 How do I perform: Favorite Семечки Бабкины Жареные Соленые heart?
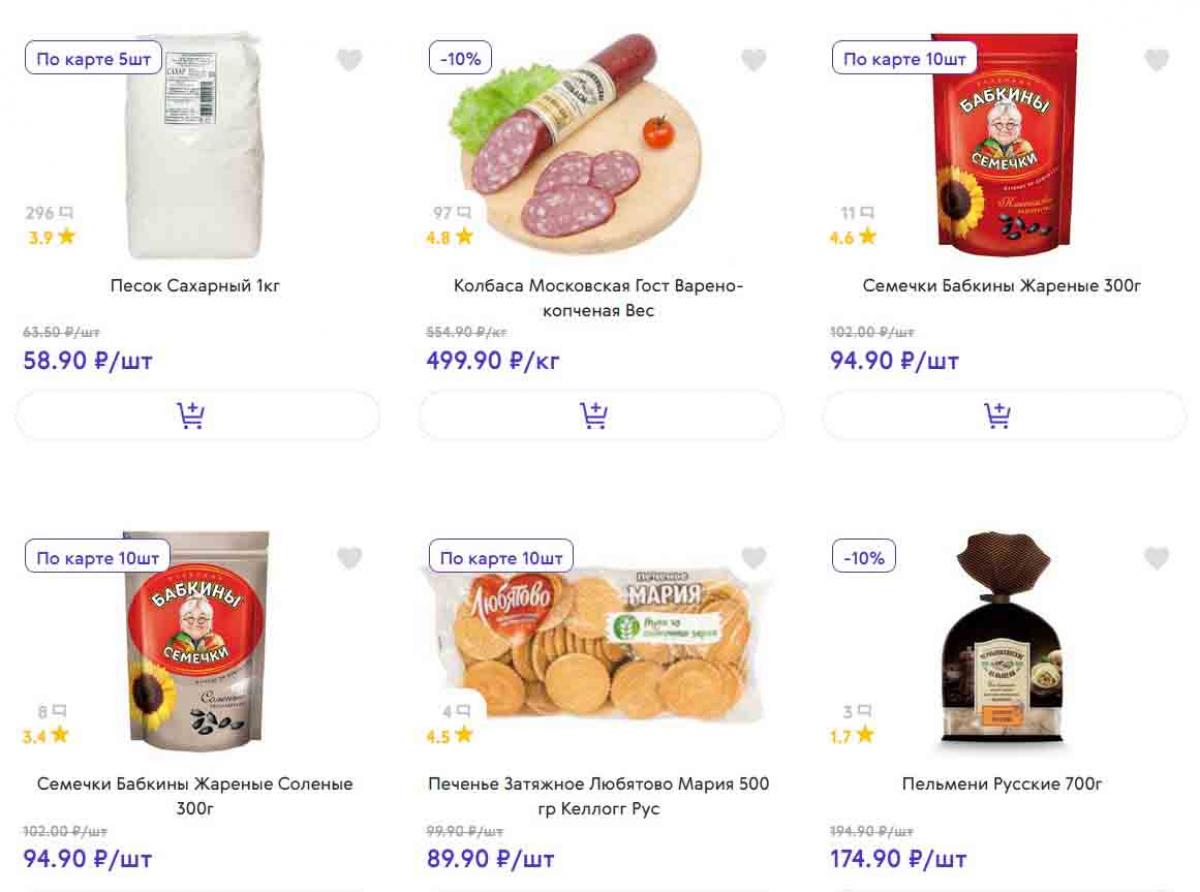[x=349, y=558]
